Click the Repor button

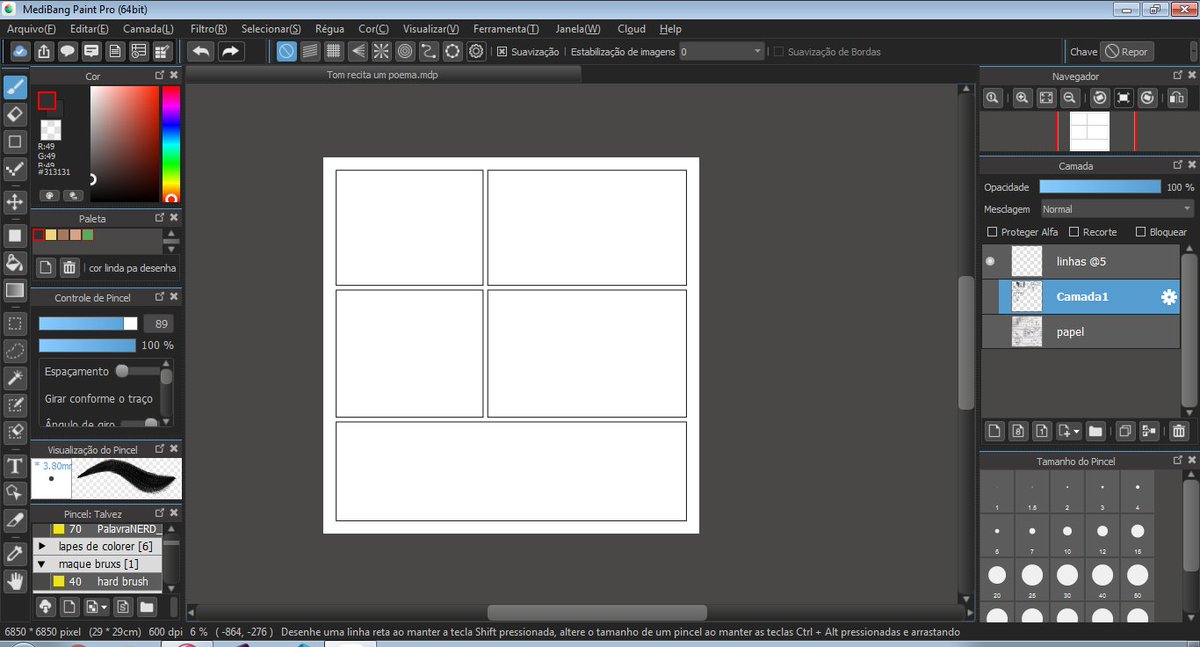(1127, 51)
